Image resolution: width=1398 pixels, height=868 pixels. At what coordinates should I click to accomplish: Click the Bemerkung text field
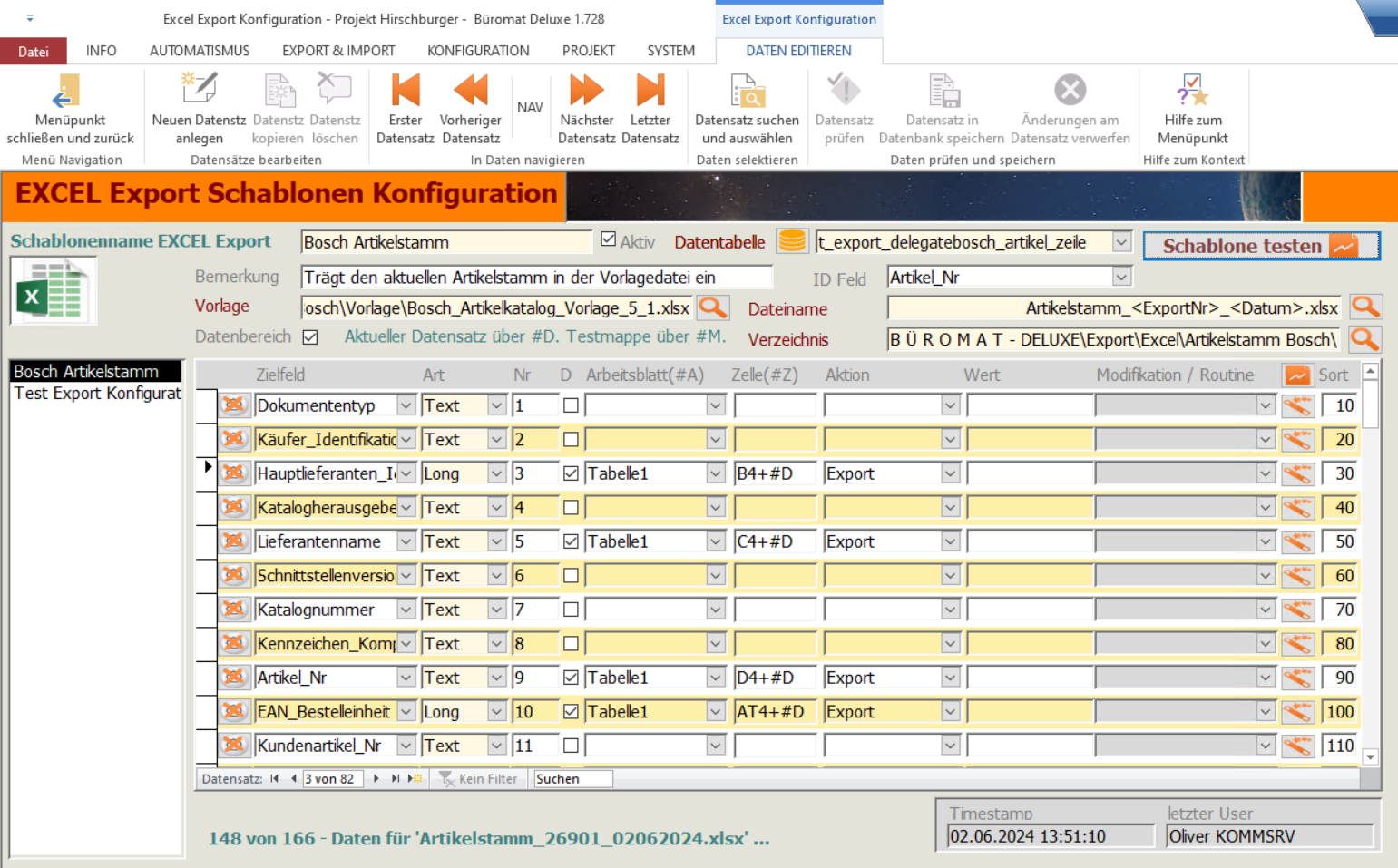click(x=536, y=278)
